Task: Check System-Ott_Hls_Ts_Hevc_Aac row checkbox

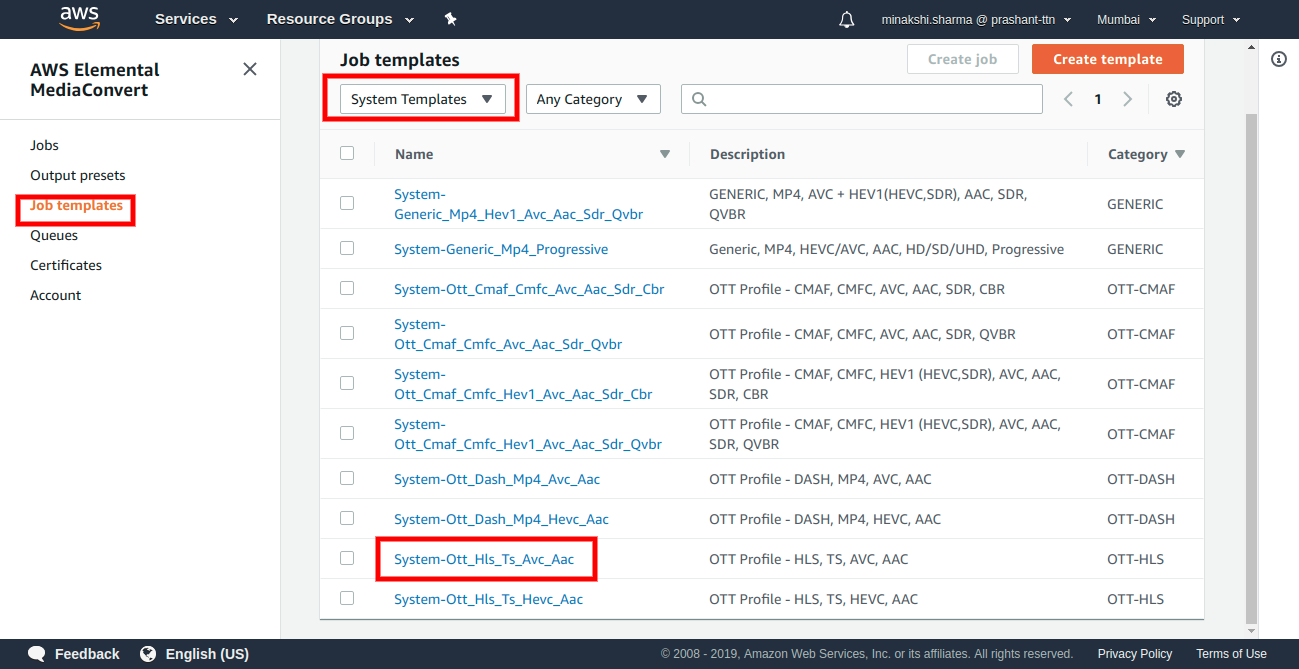Action: (x=347, y=598)
